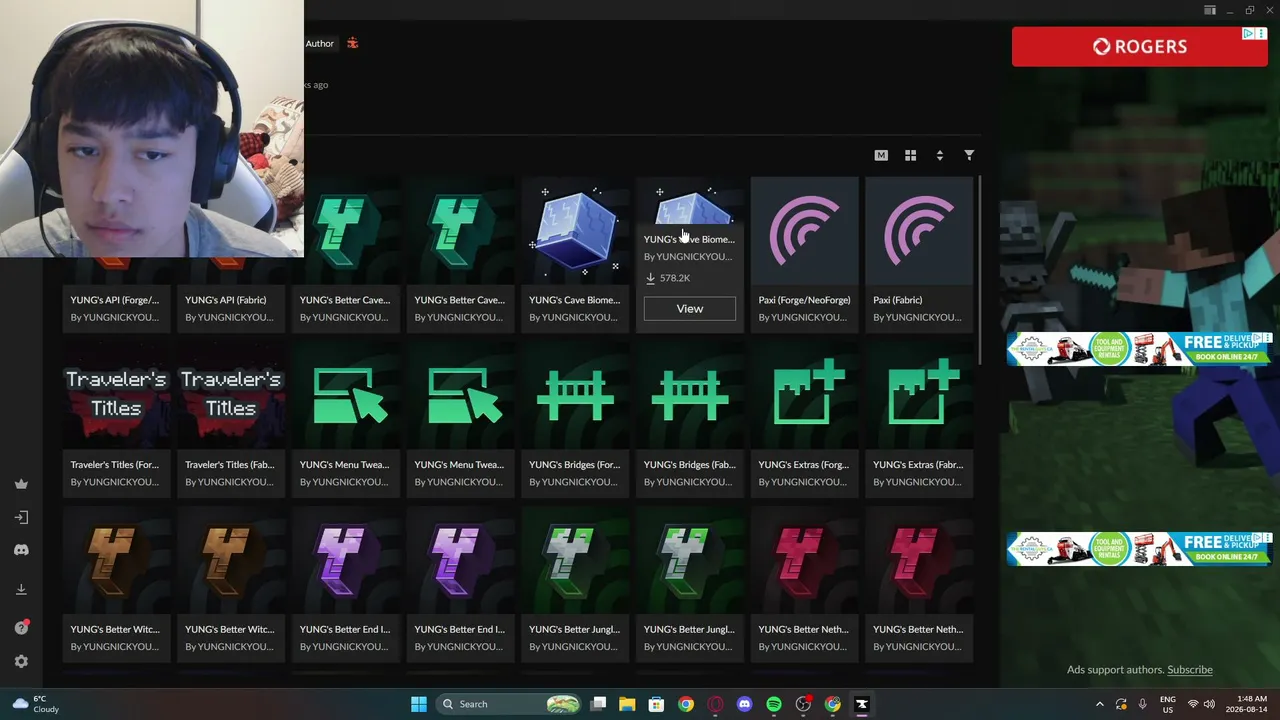Image resolution: width=1280 pixels, height=720 pixels.
Task: Show hidden system tray icons
Action: 1100,704
